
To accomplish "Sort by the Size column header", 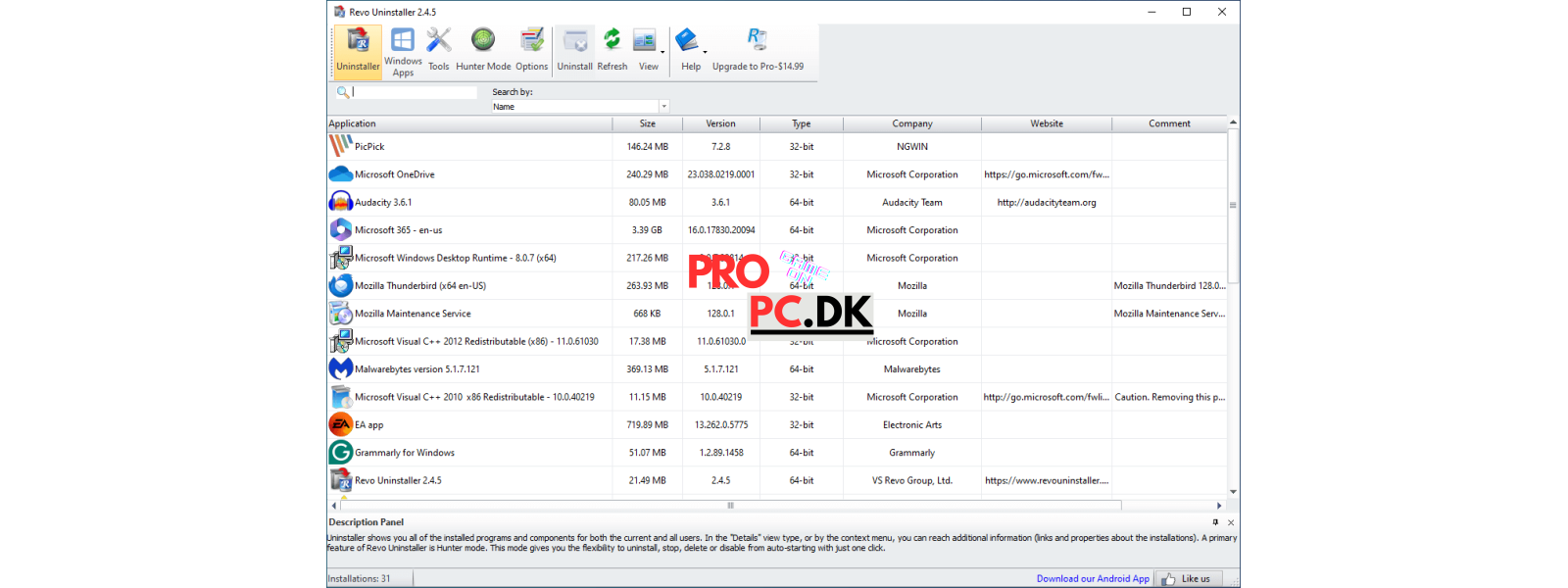I will 648,123.
